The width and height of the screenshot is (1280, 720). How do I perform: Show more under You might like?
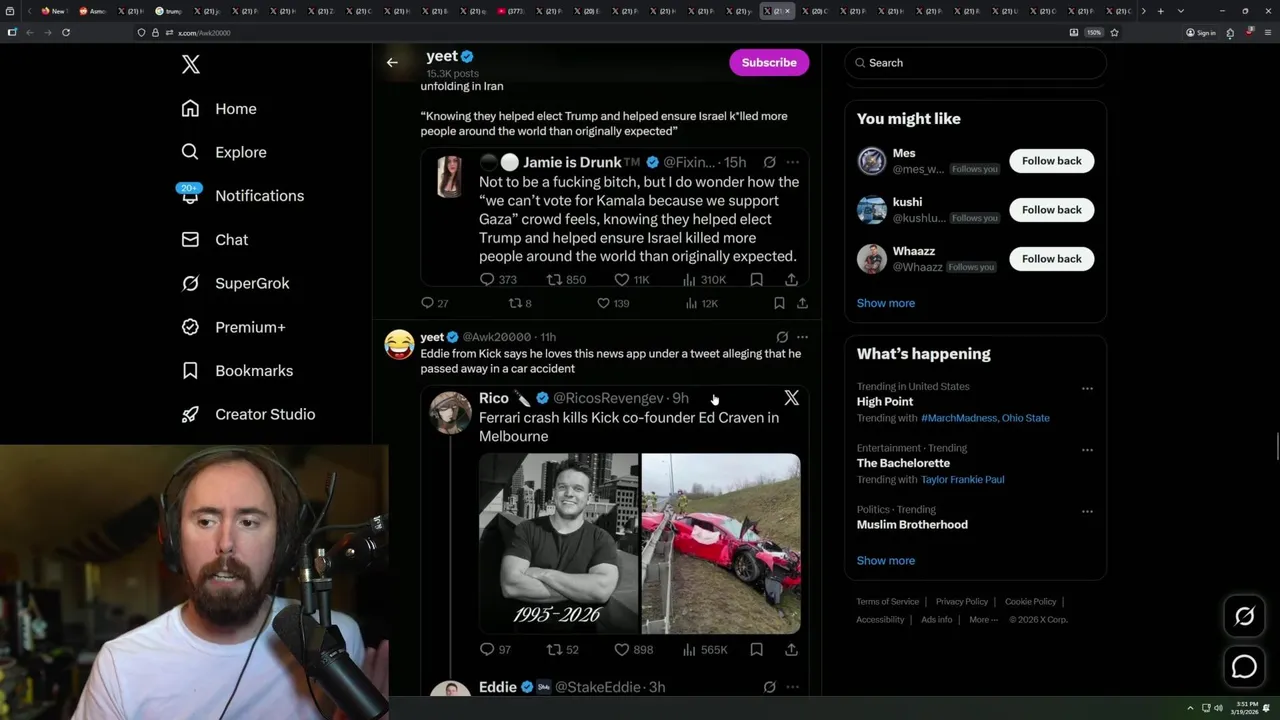[885, 303]
